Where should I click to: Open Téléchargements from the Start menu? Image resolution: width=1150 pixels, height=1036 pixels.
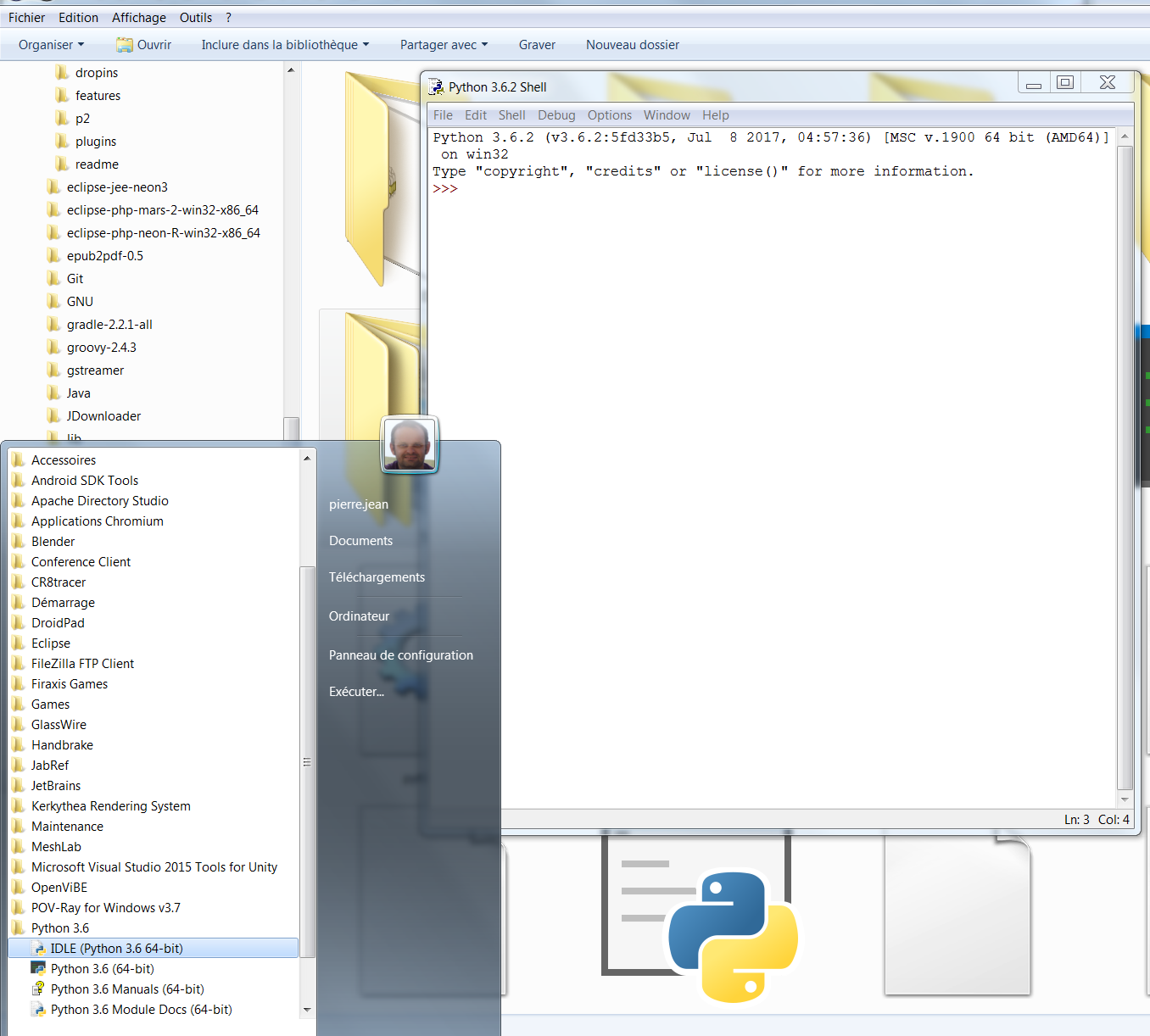click(x=377, y=577)
